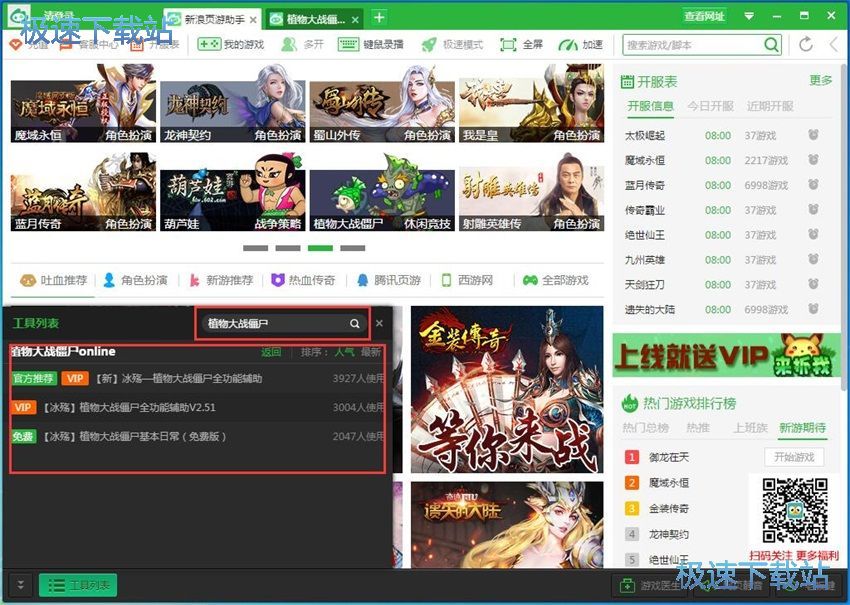
Task: Select the 角色扮演 category
Action: point(136,280)
